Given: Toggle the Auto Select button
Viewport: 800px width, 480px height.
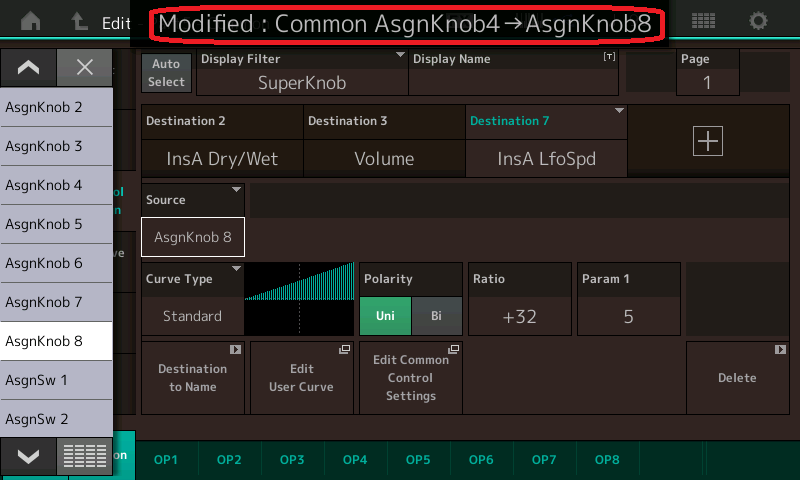Looking at the screenshot, I should click(167, 72).
